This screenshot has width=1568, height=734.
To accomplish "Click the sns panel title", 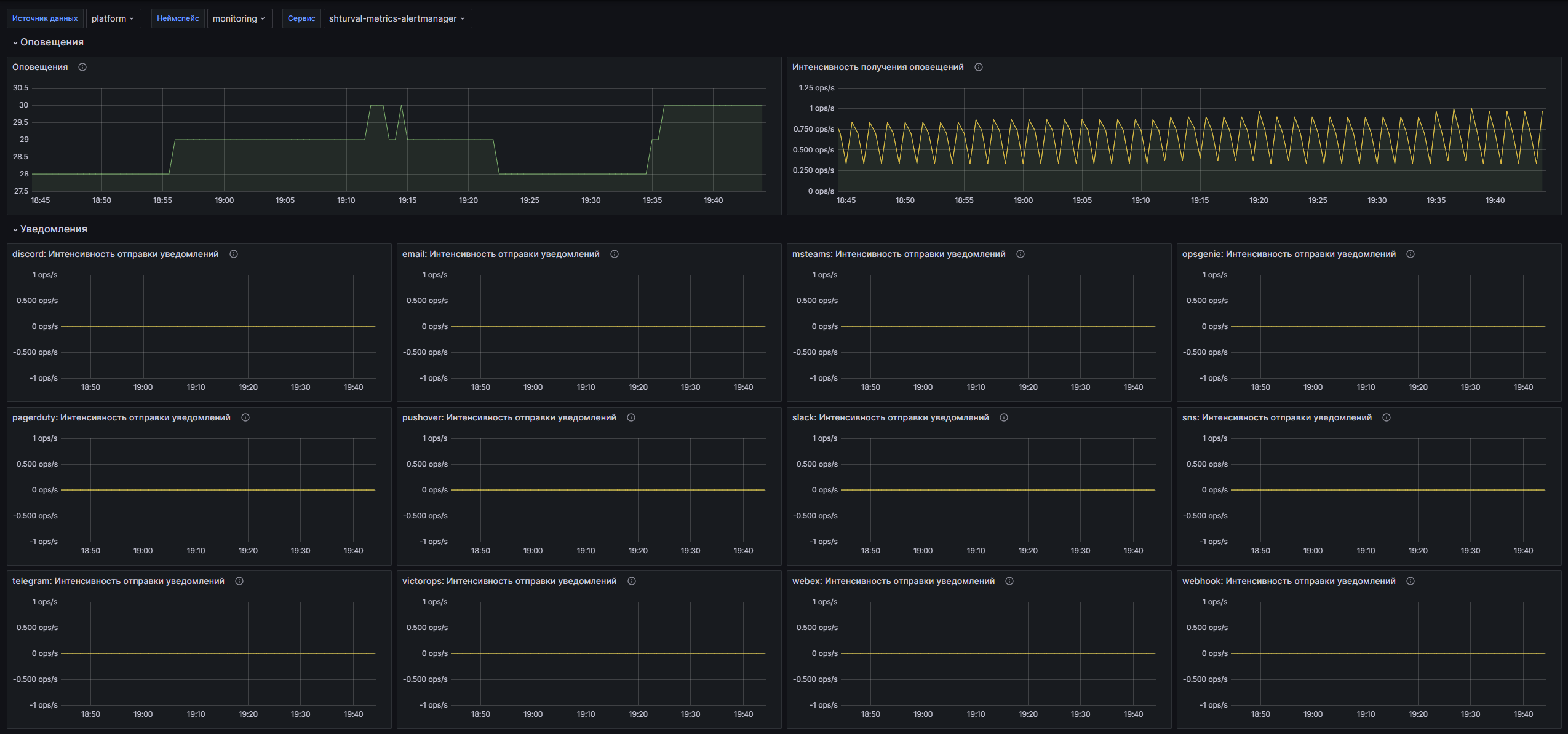I will (x=1276, y=417).
